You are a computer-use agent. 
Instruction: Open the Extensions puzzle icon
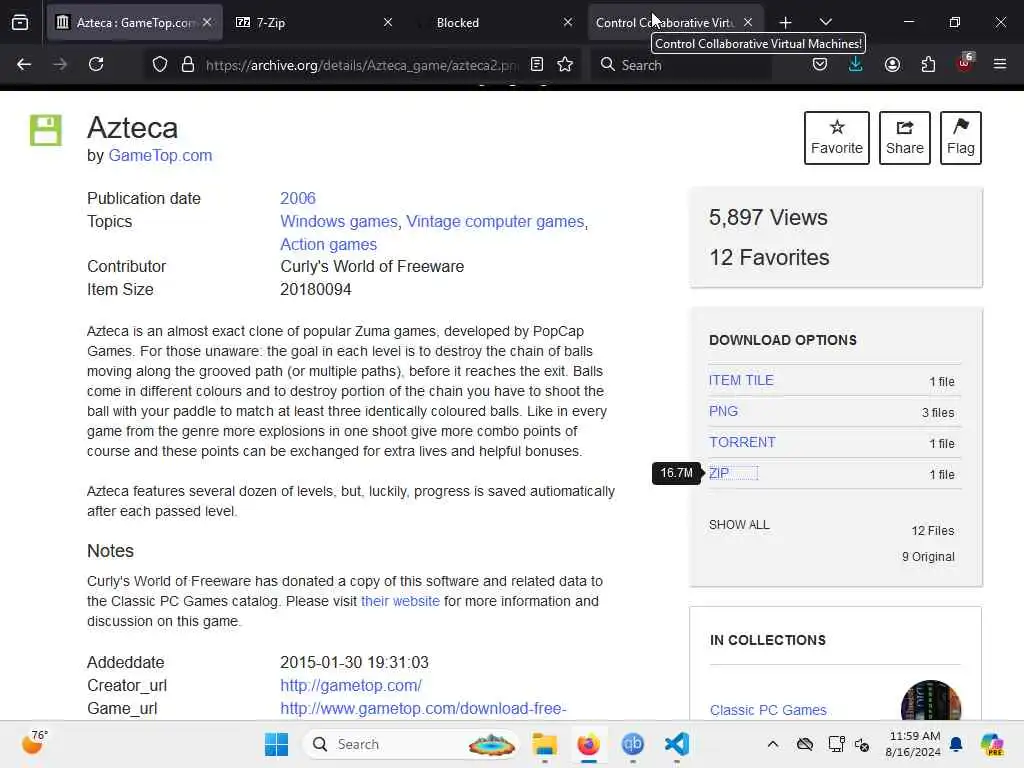pyautogui.click(x=928, y=64)
